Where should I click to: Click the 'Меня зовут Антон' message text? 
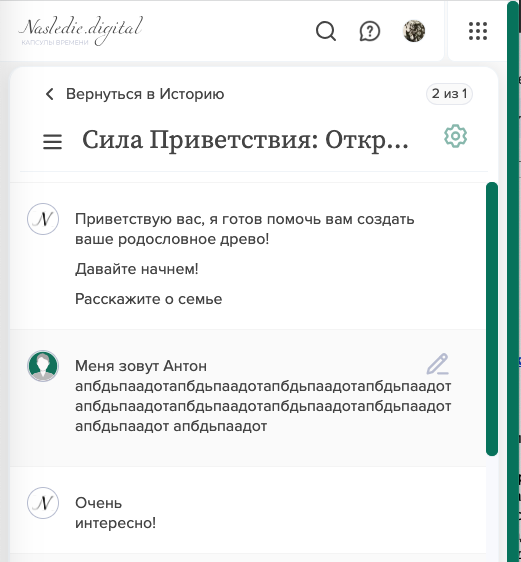coord(141,366)
